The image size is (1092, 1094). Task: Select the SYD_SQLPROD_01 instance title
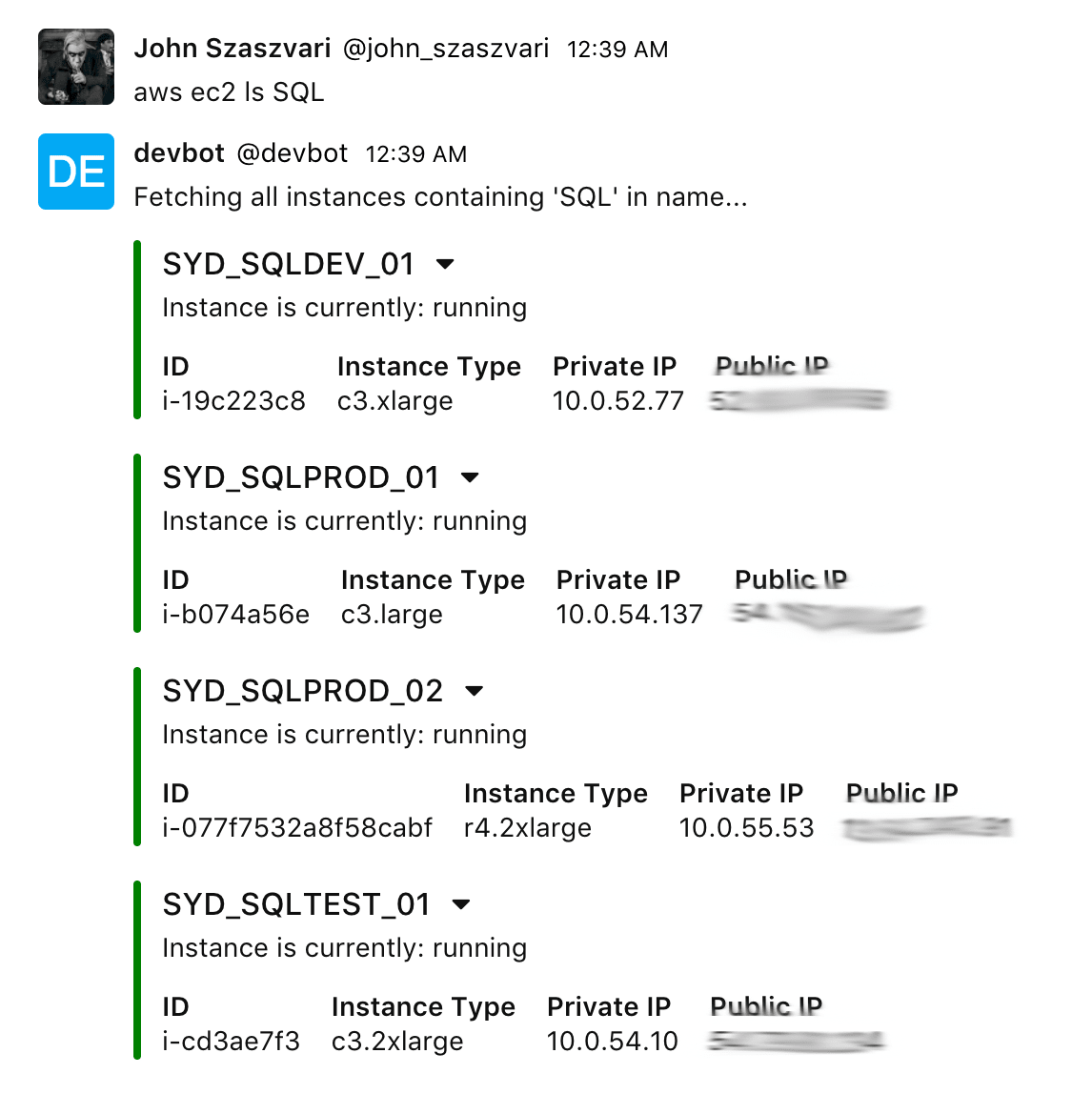(301, 478)
